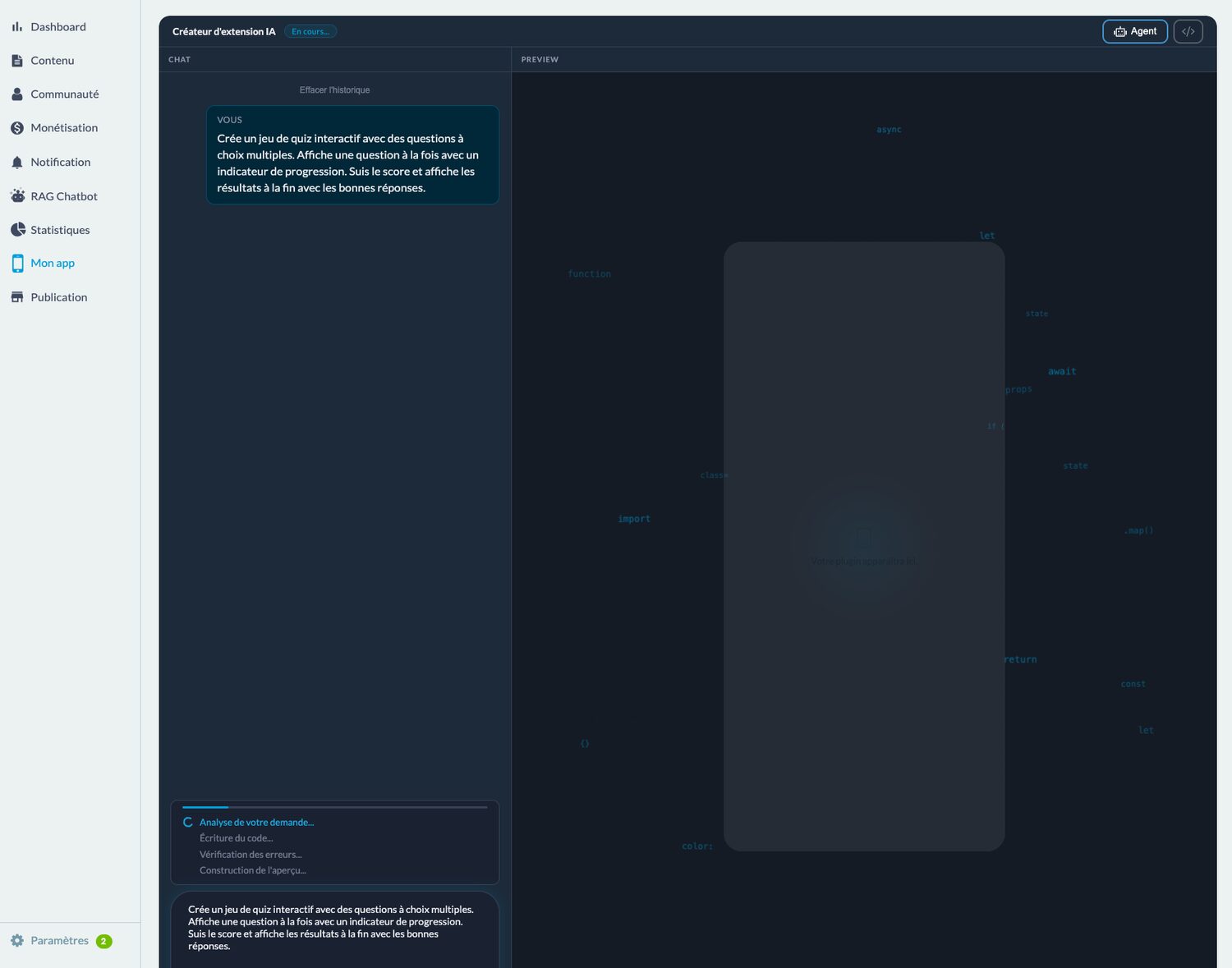
Task: Click the 'Vérification des erreurs...' step
Action: pyautogui.click(x=251, y=855)
